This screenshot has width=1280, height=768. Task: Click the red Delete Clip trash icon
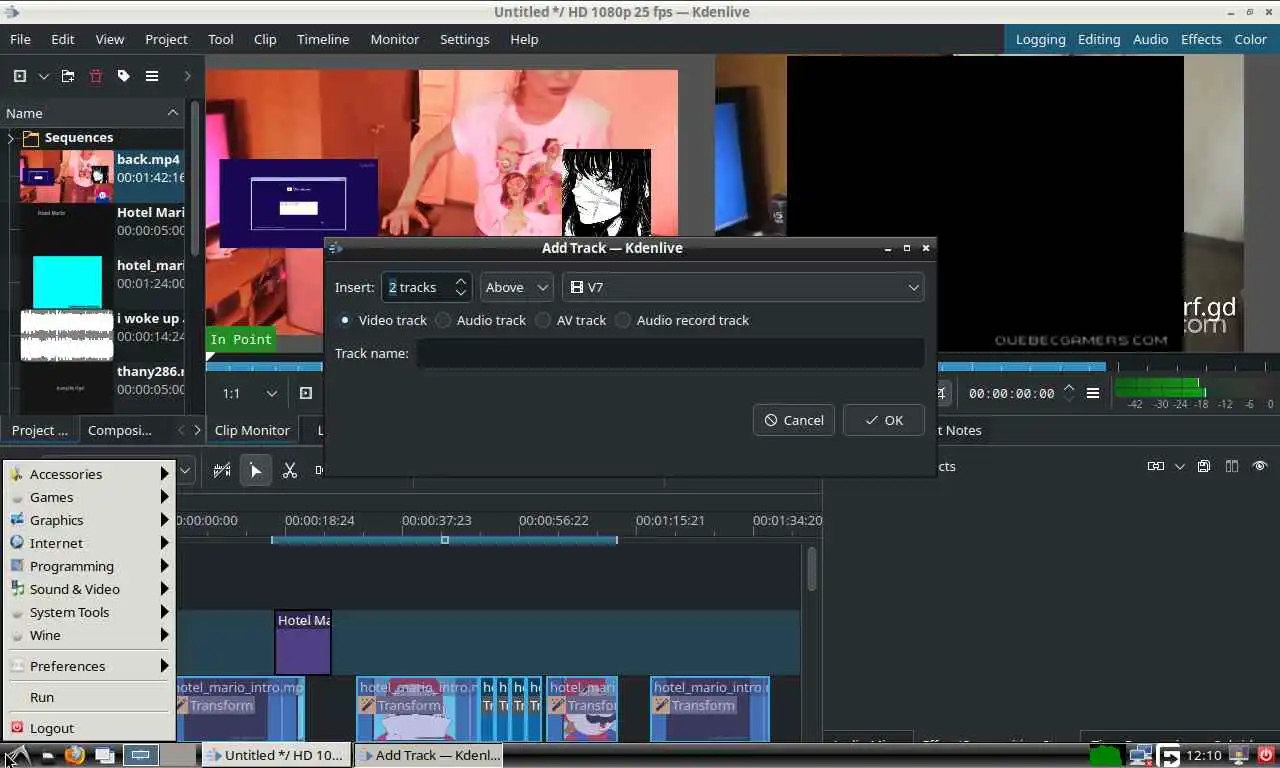[x=96, y=76]
